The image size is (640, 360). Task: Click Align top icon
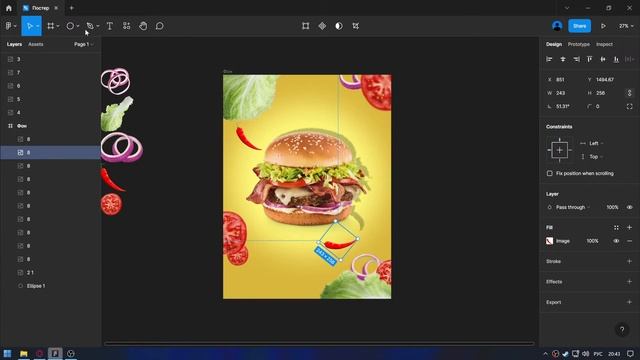[x=589, y=59]
